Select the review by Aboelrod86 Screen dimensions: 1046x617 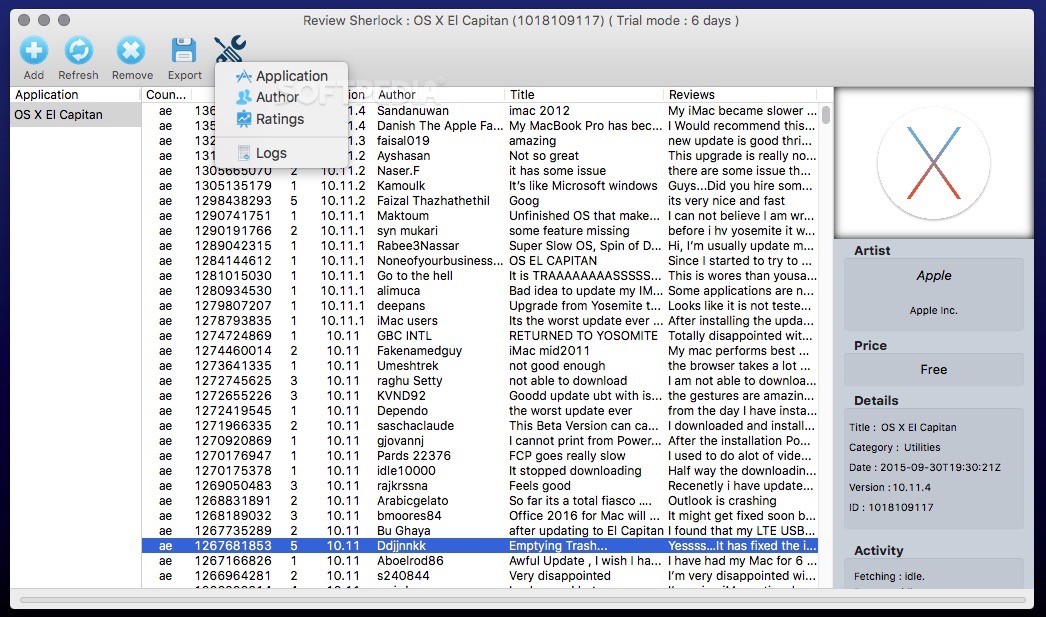pos(410,561)
